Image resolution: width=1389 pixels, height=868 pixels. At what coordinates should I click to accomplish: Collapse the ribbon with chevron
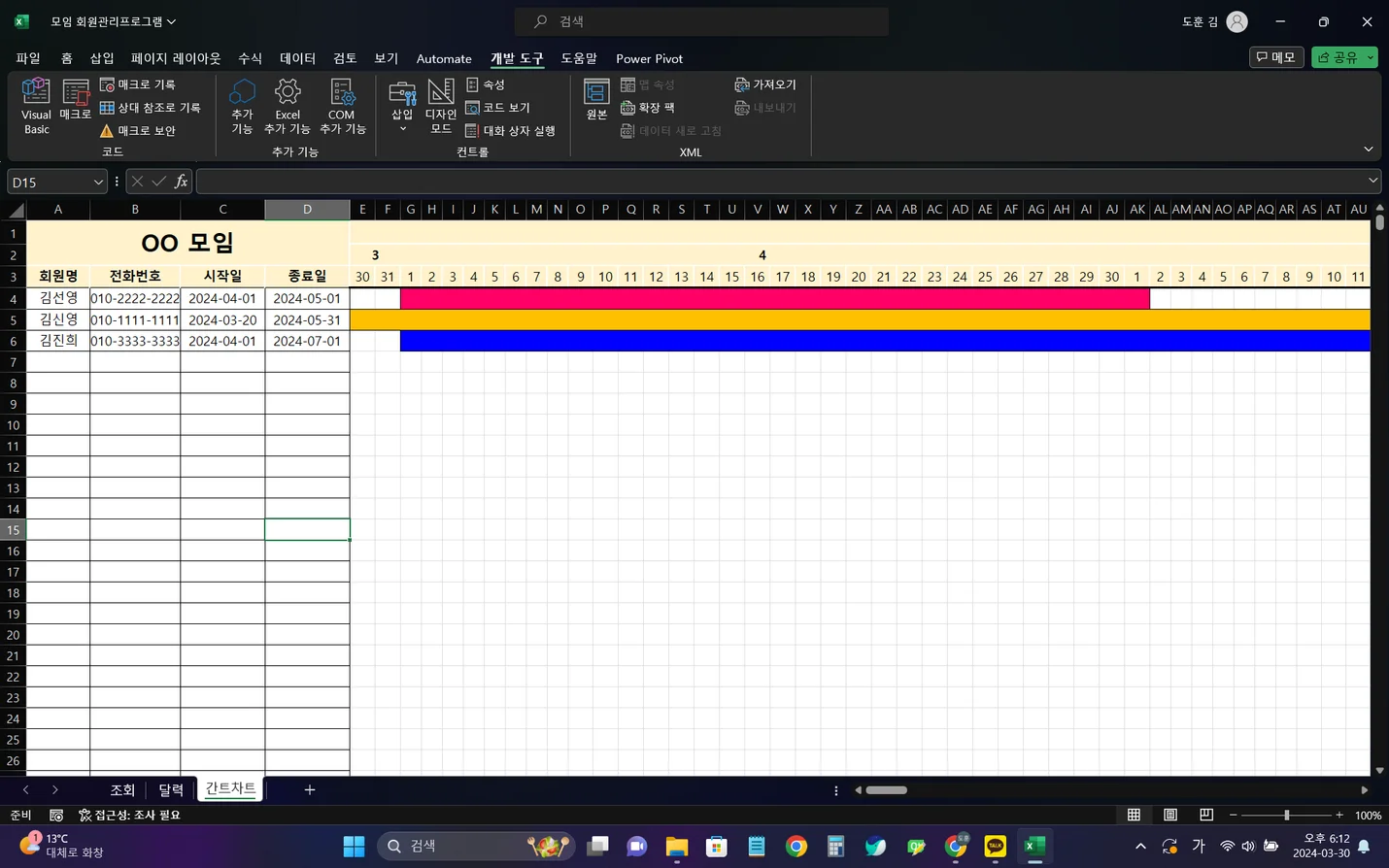coord(1368,149)
